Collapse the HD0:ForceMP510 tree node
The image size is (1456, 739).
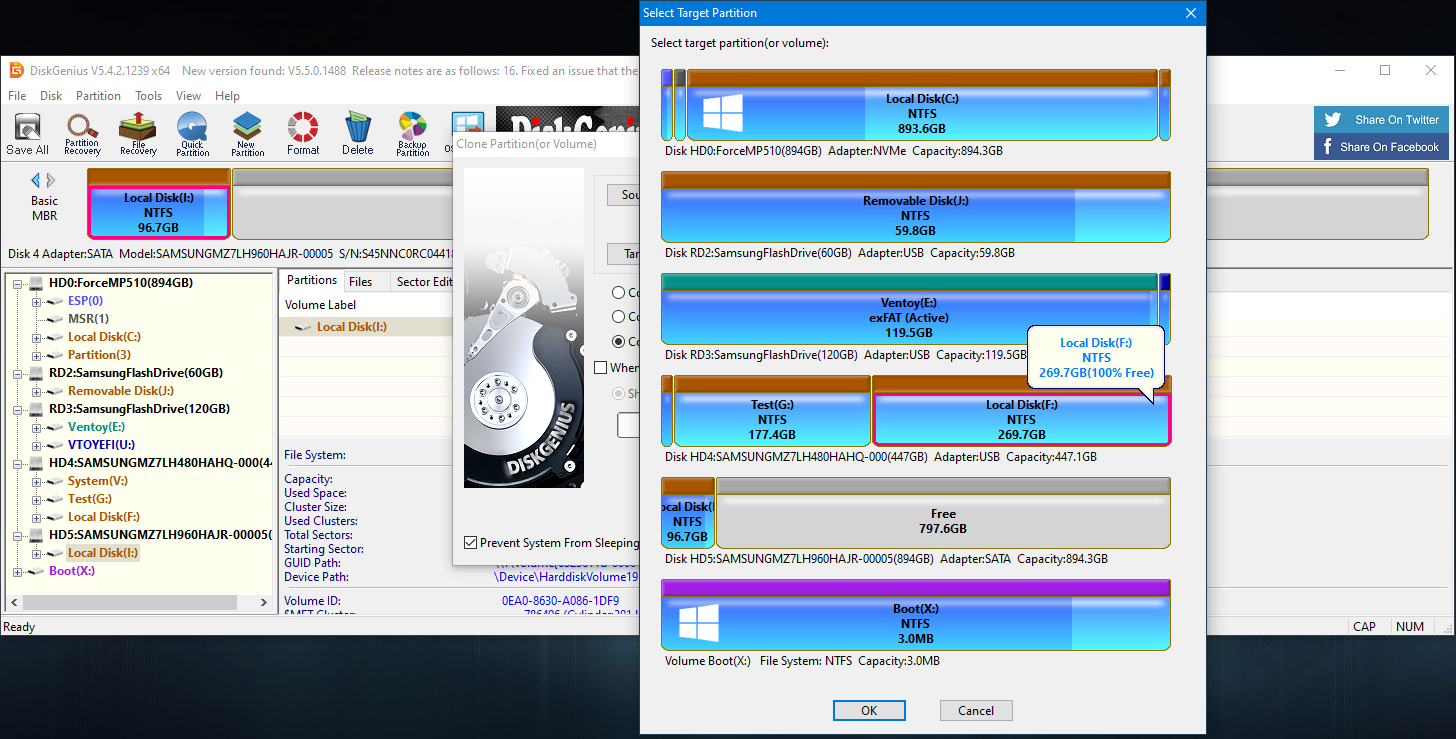pos(18,283)
